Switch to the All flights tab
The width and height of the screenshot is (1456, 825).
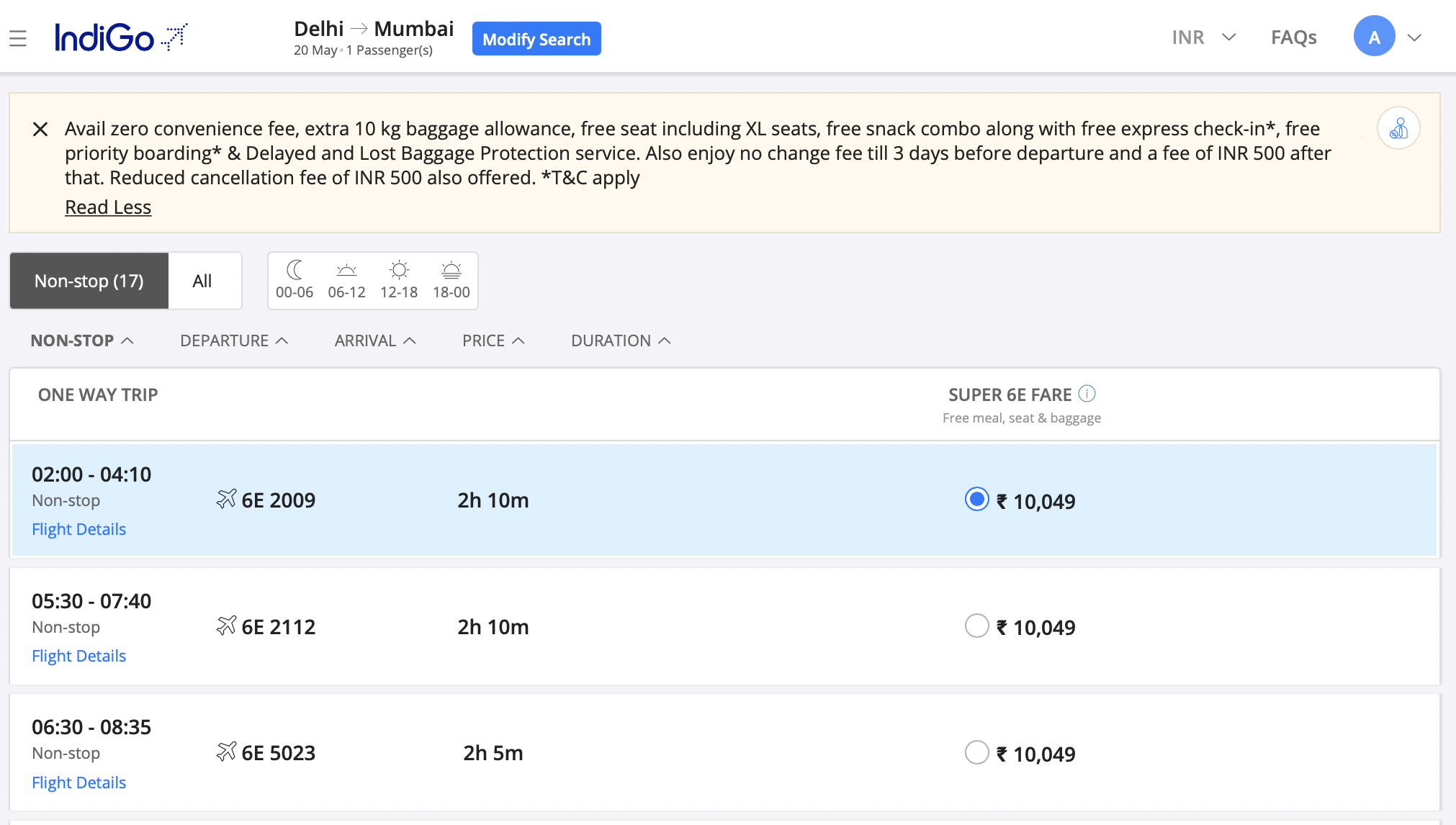click(201, 280)
